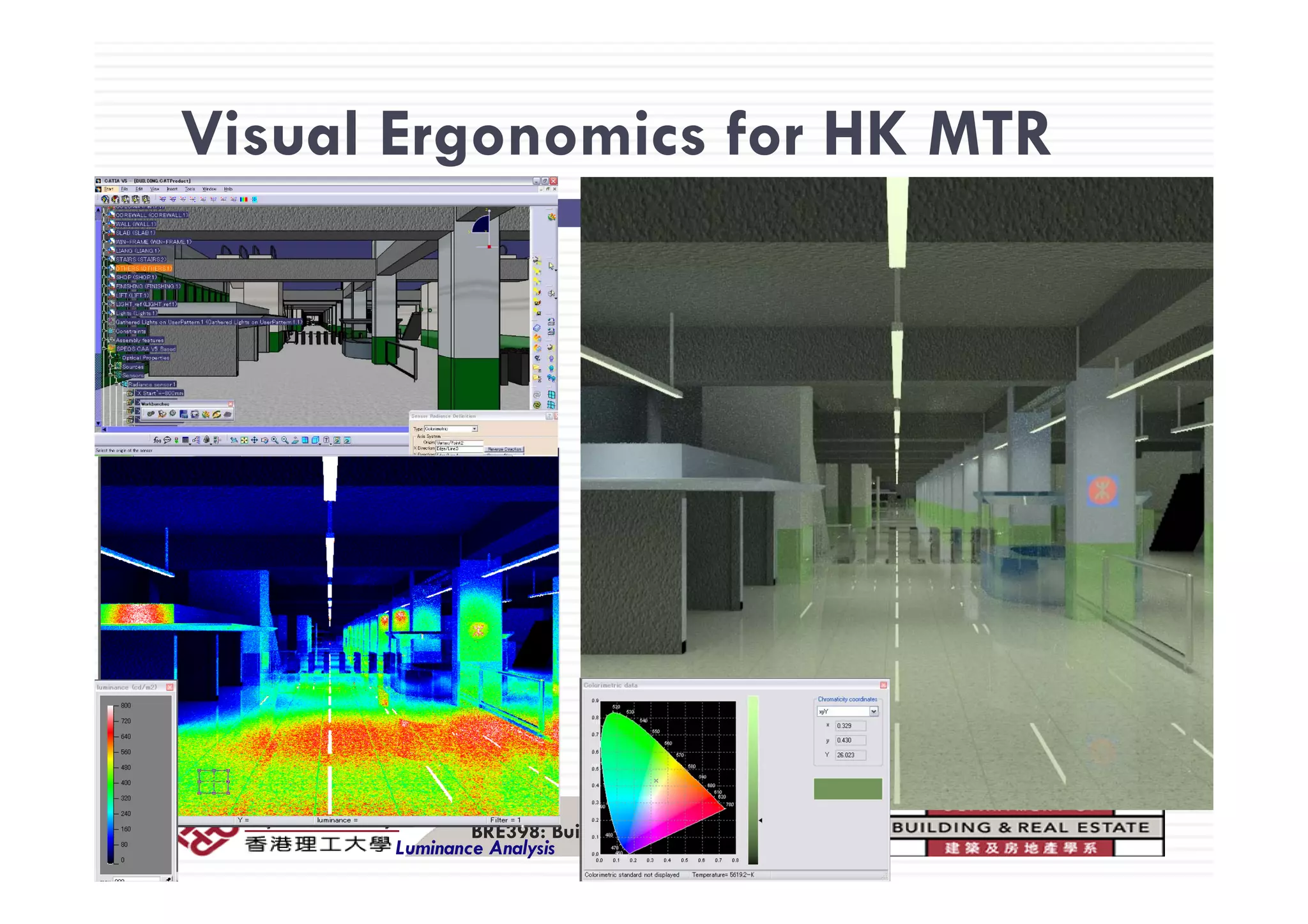Select the X Start=-800mm parameter
The image size is (1308, 924).
pyautogui.click(x=160, y=393)
